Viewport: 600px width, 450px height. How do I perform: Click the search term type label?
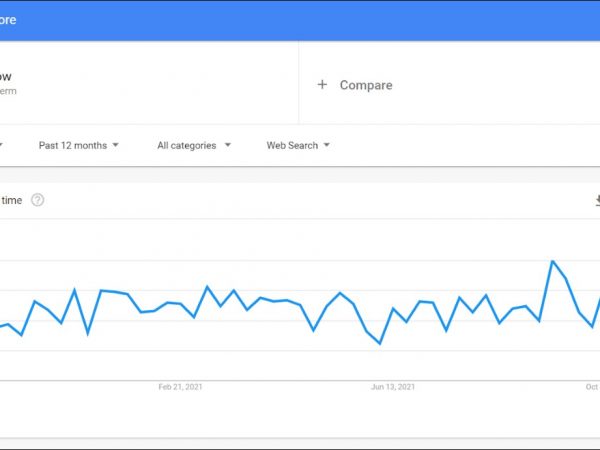[x=9, y=92]
